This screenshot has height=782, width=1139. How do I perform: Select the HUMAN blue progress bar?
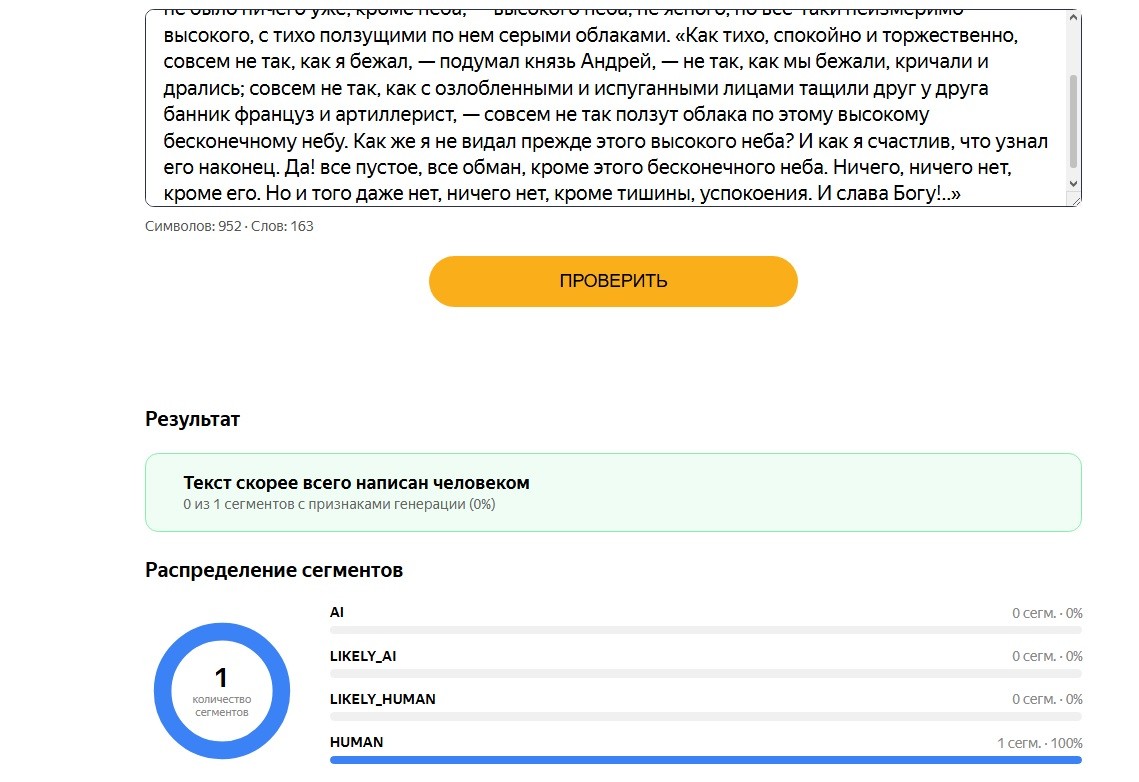tap(705, 759)
